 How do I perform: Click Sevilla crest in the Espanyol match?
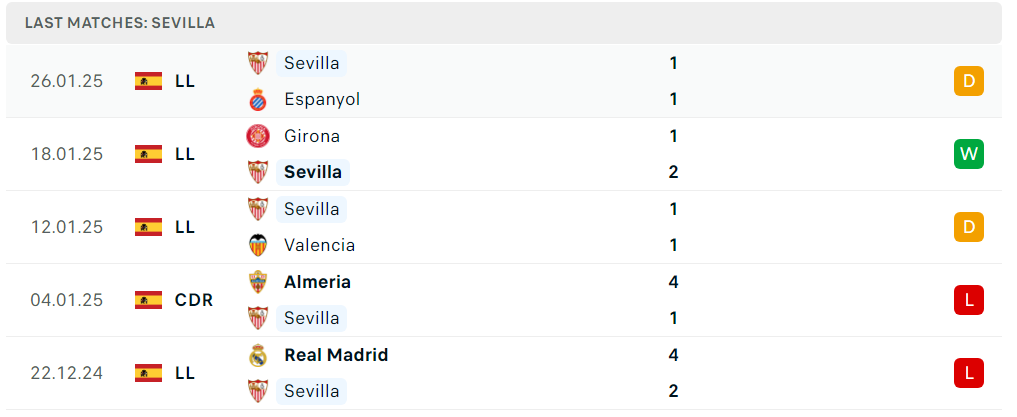point(258,63)
